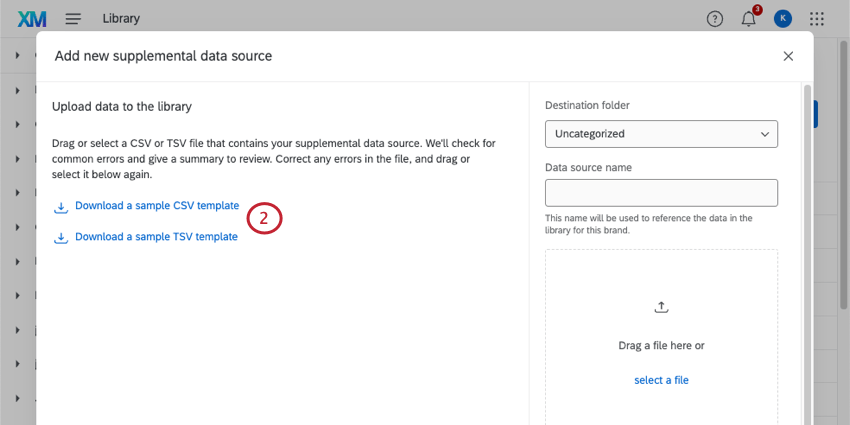Open the notifications bell
Viewport: 850px width, 425px height.
pos(748,18)
